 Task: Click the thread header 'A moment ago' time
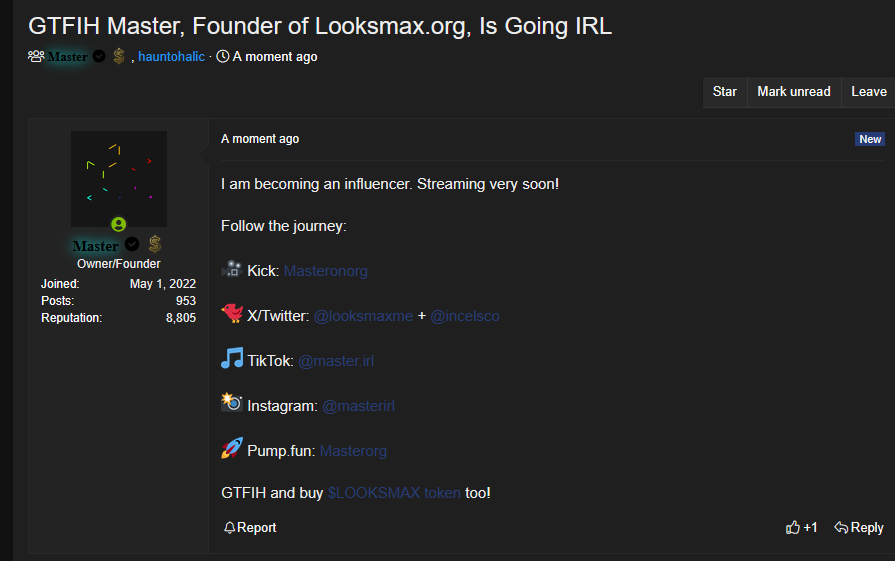click(x=275, y=56)
